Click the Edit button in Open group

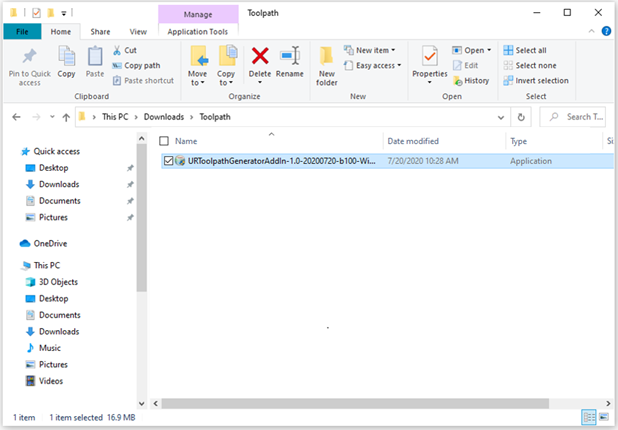[x=465, y=65]
